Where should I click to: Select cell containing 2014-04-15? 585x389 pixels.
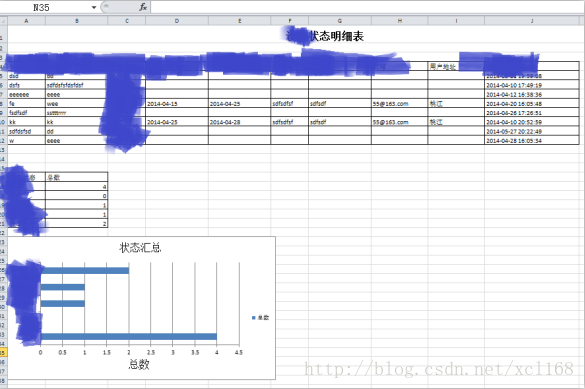click(177, 104)
